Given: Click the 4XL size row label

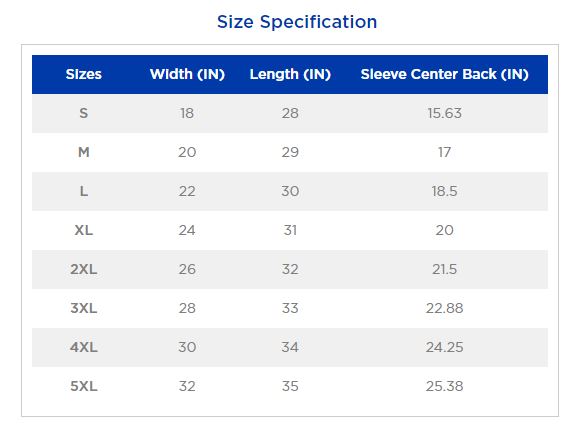Looking at the screenshot, I should click(84, 347).
